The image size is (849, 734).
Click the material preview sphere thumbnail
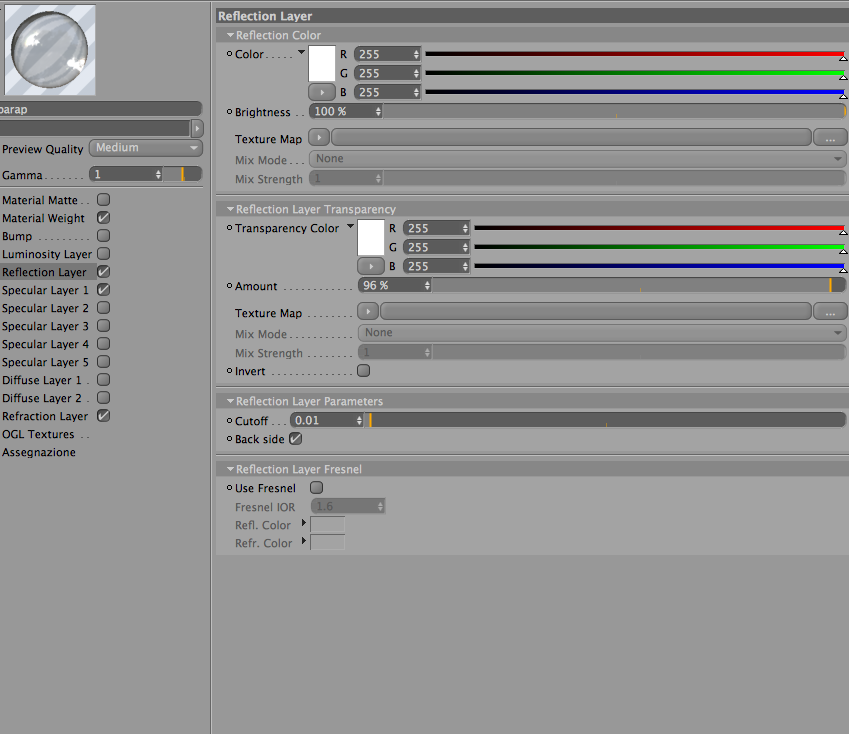pos(50,50)
